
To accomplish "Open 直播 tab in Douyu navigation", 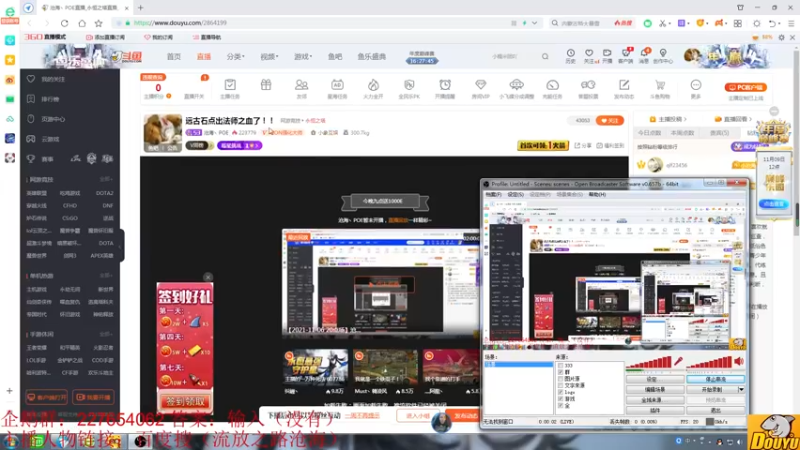I will pyautogui.click(x=204, y=57).
